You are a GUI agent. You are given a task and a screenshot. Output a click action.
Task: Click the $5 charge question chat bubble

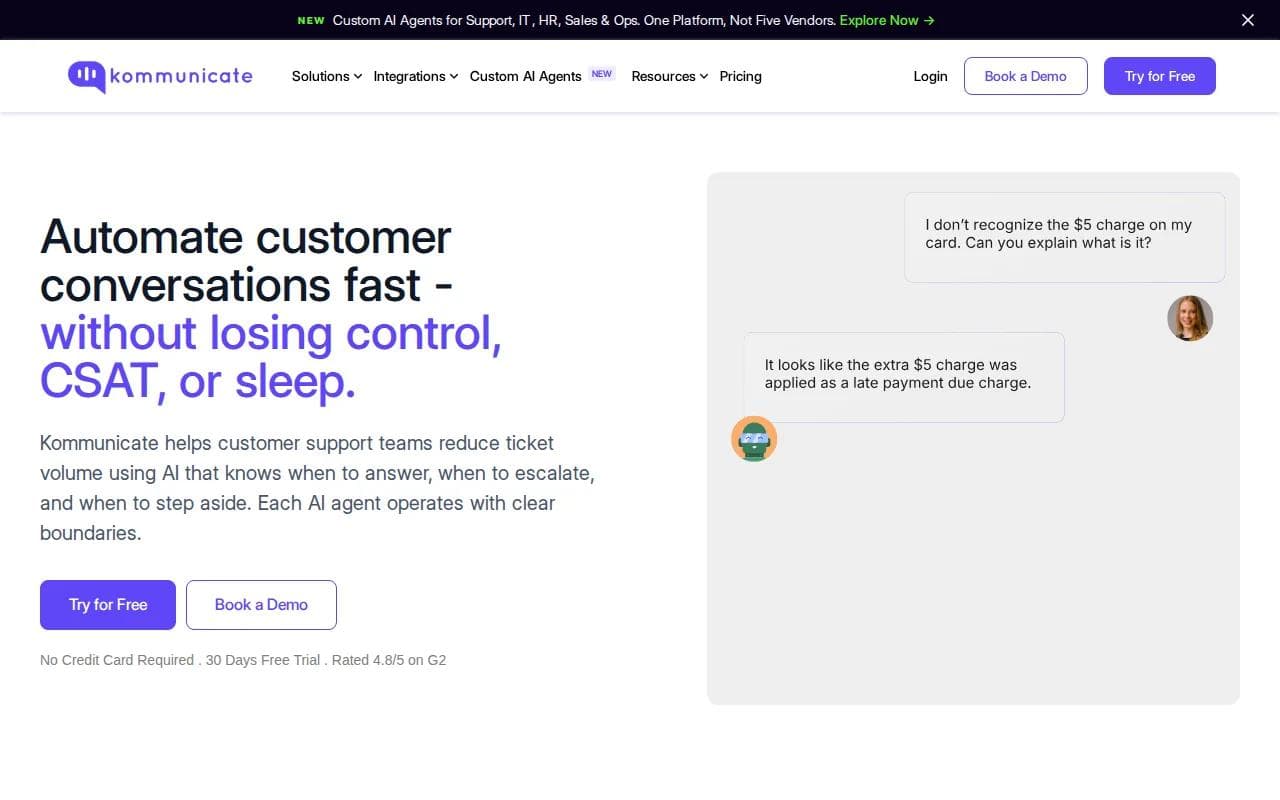coord(1064,237)
